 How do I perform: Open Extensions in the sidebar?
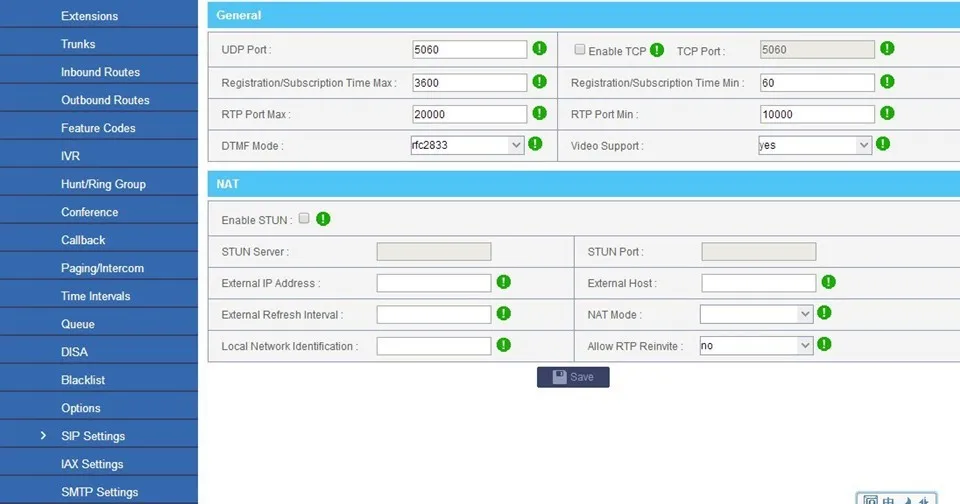point(89,16)
